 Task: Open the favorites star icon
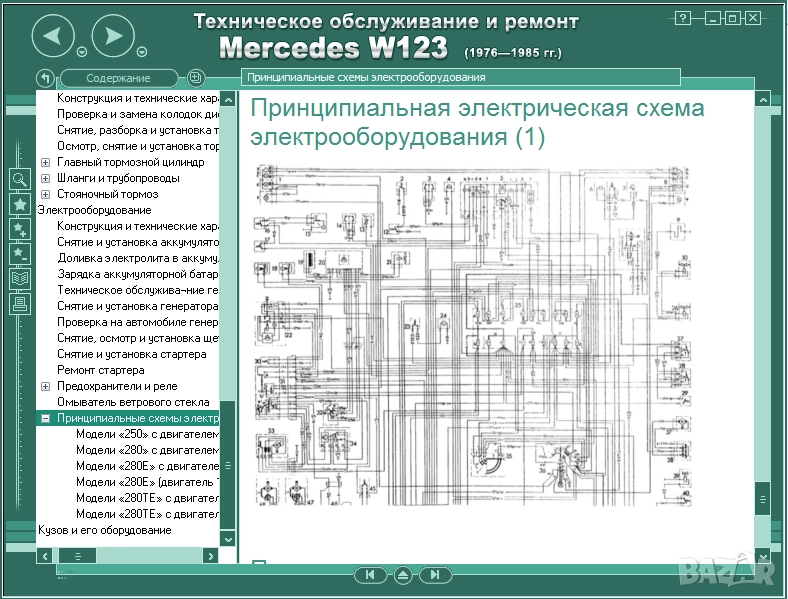coord(20,204)
